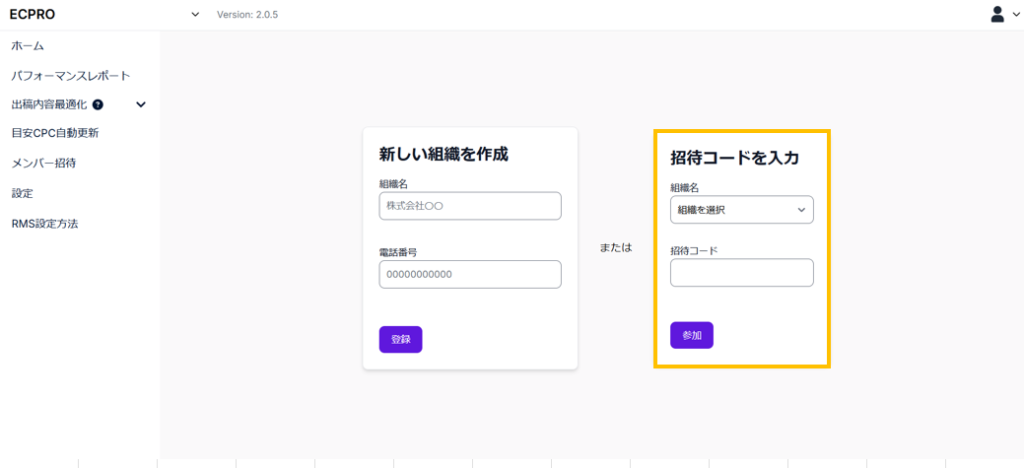The width and height of the screenshot is (1024, 468).
Task: Expand the 出稿内容最適化 submenu chevron
Action: tap(141, 104)
